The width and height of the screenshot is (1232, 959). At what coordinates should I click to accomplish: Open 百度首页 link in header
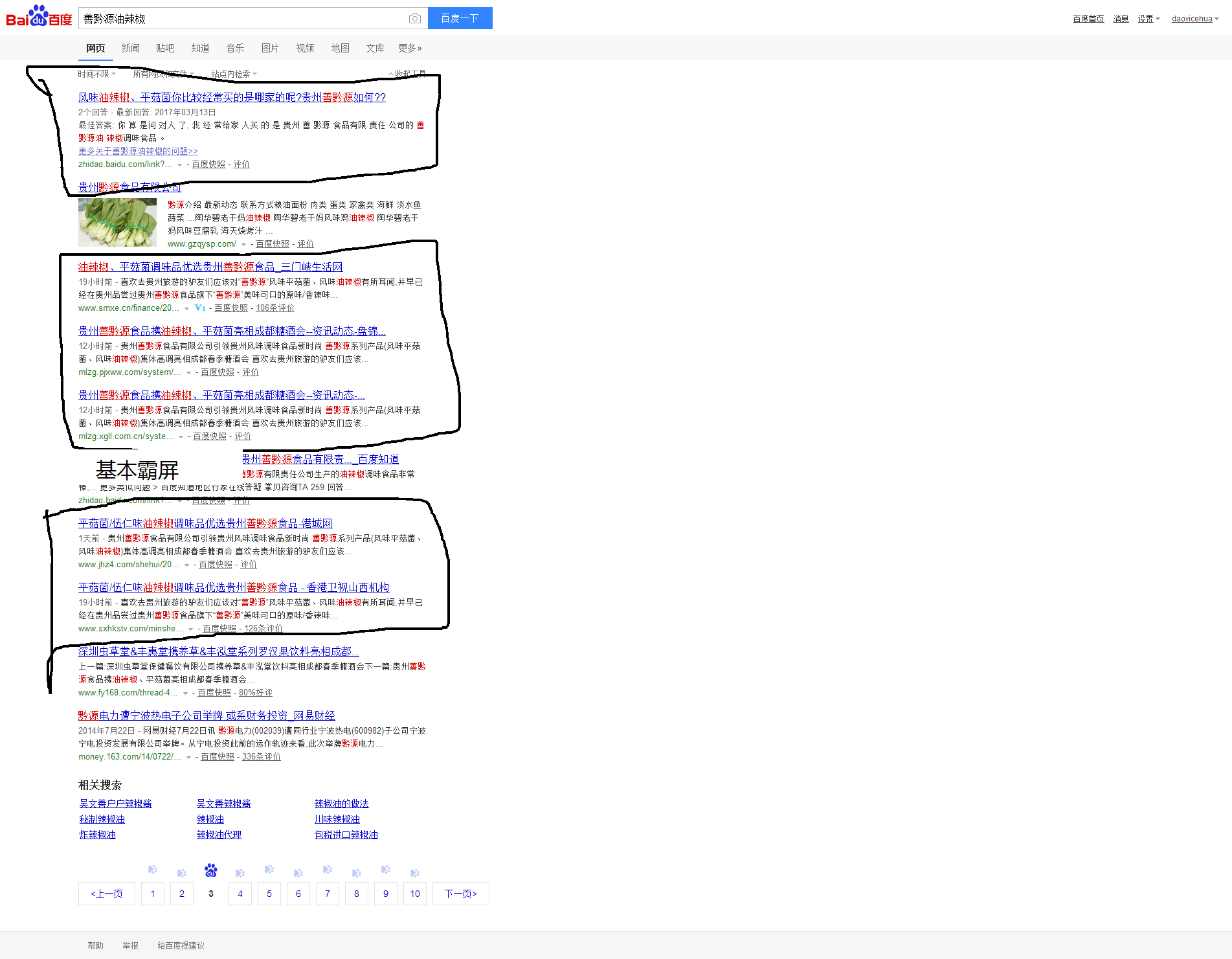1088,19
